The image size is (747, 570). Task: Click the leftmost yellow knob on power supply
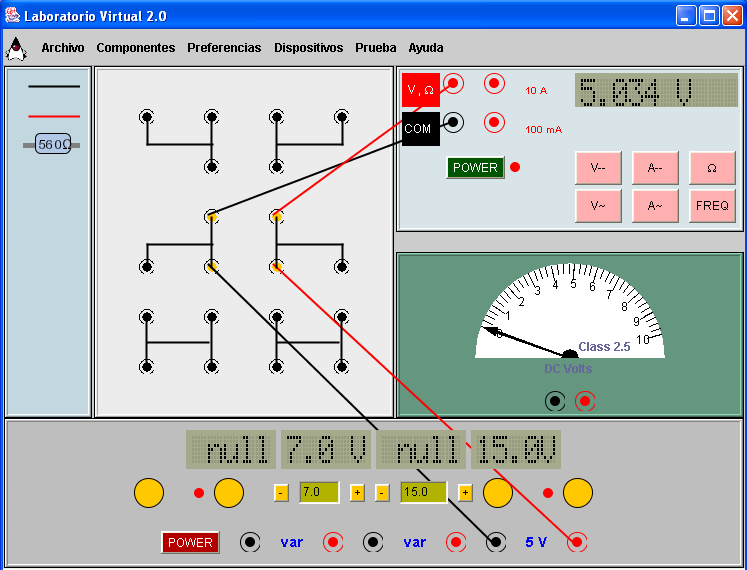click(149, 492)
